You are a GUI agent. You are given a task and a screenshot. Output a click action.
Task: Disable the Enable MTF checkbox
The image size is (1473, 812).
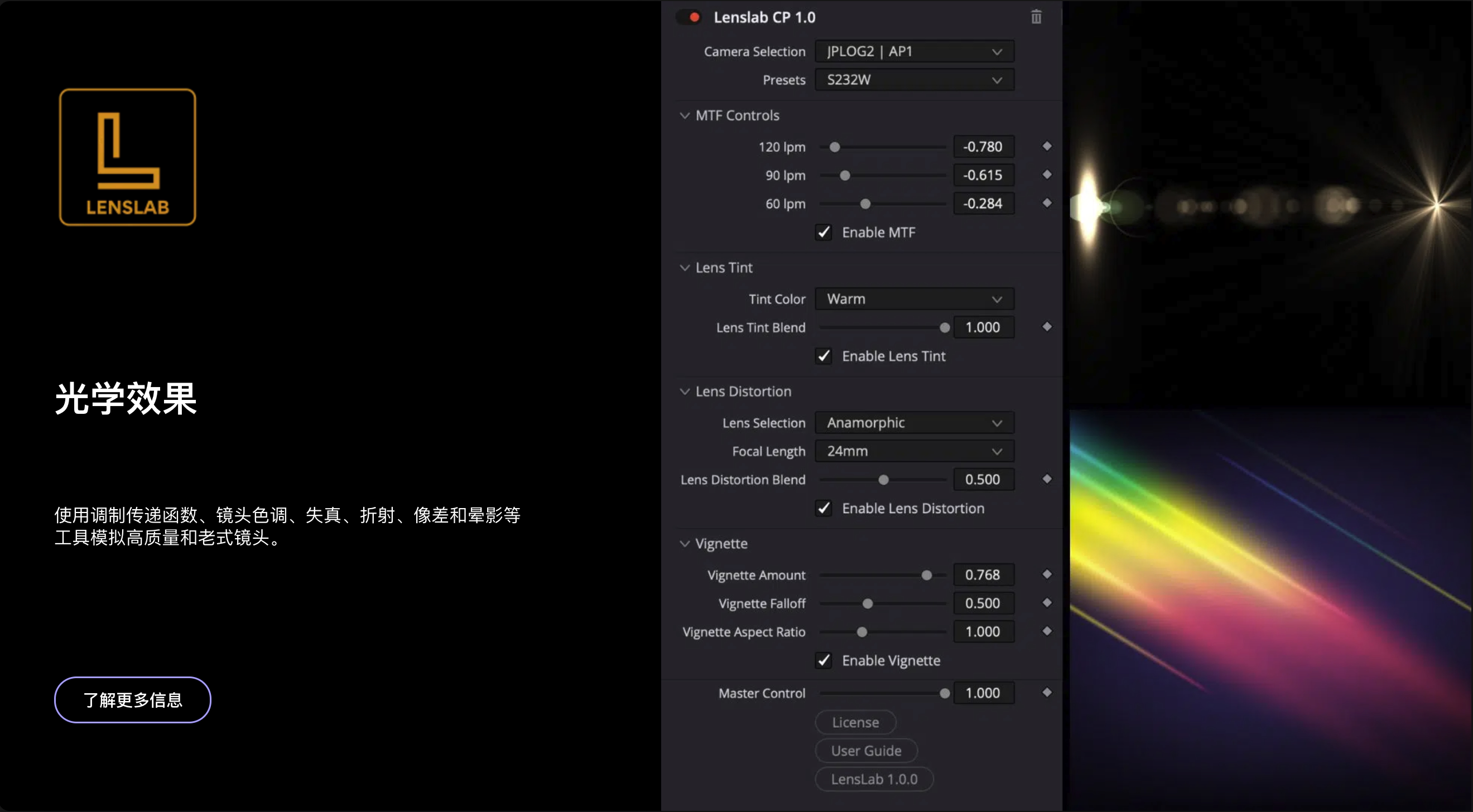click(x=824, y=233)
